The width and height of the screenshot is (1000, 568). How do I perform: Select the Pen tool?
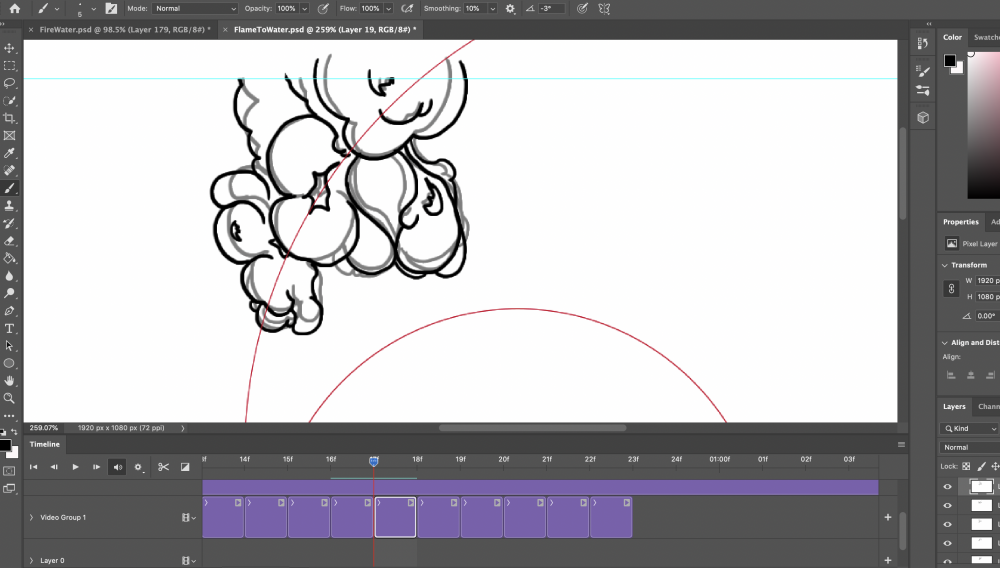[x=10, y=311]
